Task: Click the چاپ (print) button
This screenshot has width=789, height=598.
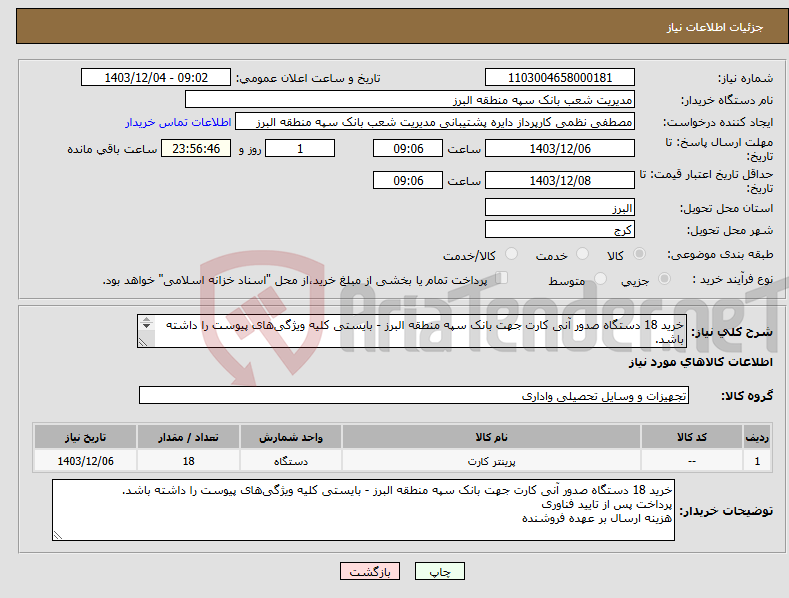Action: pyautogui.click(x=439, y=572)
